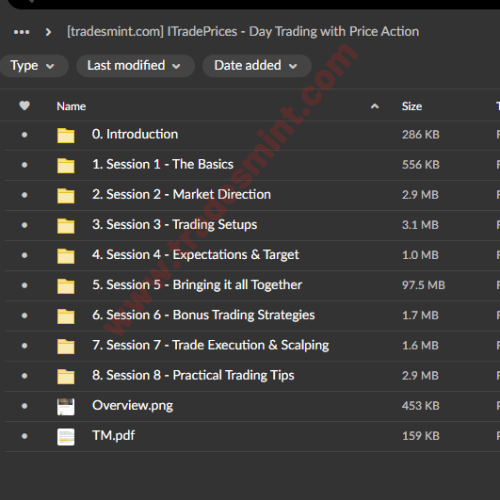The image size is (500, 500).
Task: Select 3. Session 3 - Trading Setups
Action: click(x=175, y=225)
